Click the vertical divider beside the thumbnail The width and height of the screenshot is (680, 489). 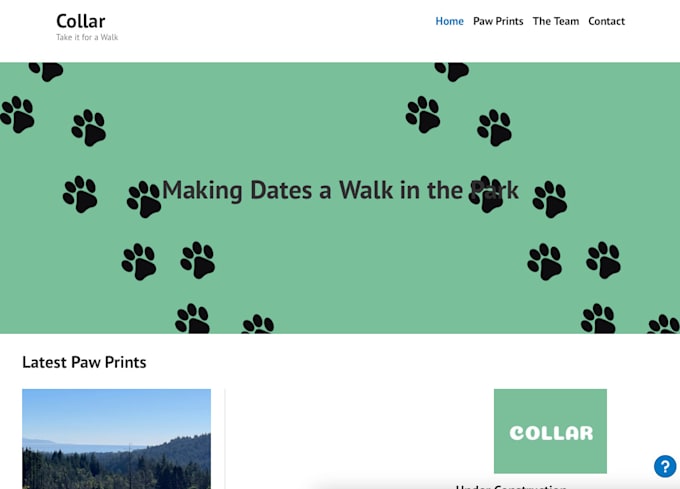coord(225,439)
